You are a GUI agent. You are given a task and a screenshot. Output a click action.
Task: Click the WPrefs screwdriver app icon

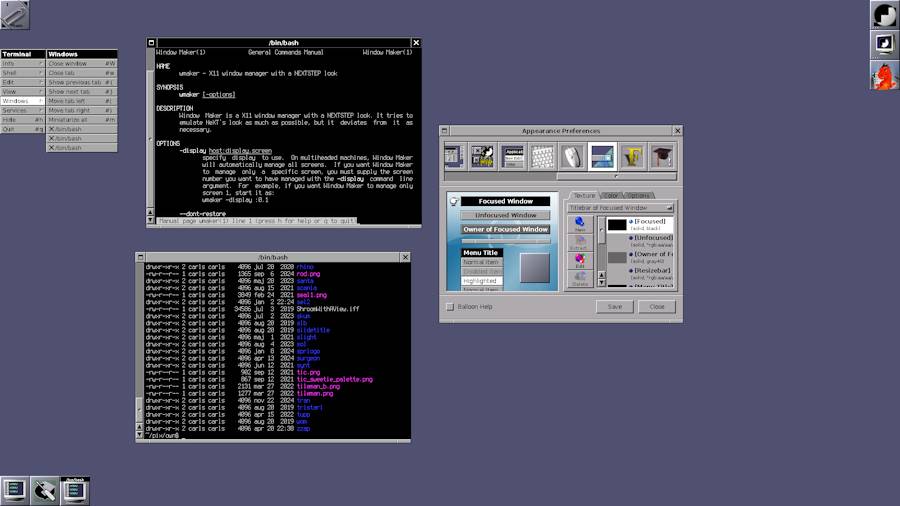coord(44,491)
